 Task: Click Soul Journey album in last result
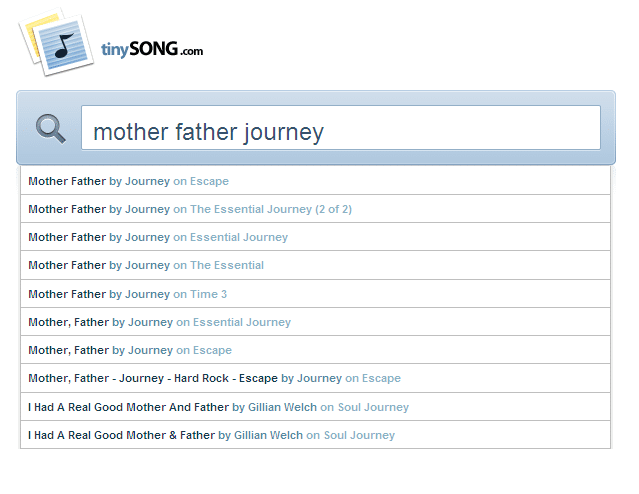(x=359, y=435)
